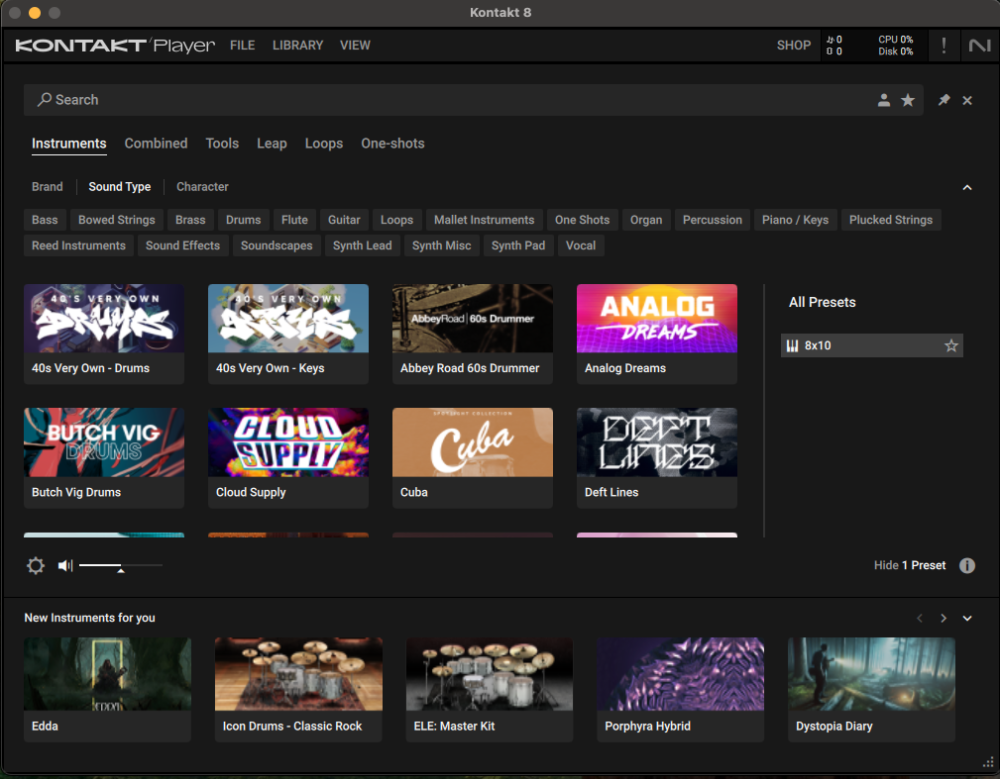Click the exclamation mark alert icon
Screen dimensions: 1000x779
tap(944, 45)
